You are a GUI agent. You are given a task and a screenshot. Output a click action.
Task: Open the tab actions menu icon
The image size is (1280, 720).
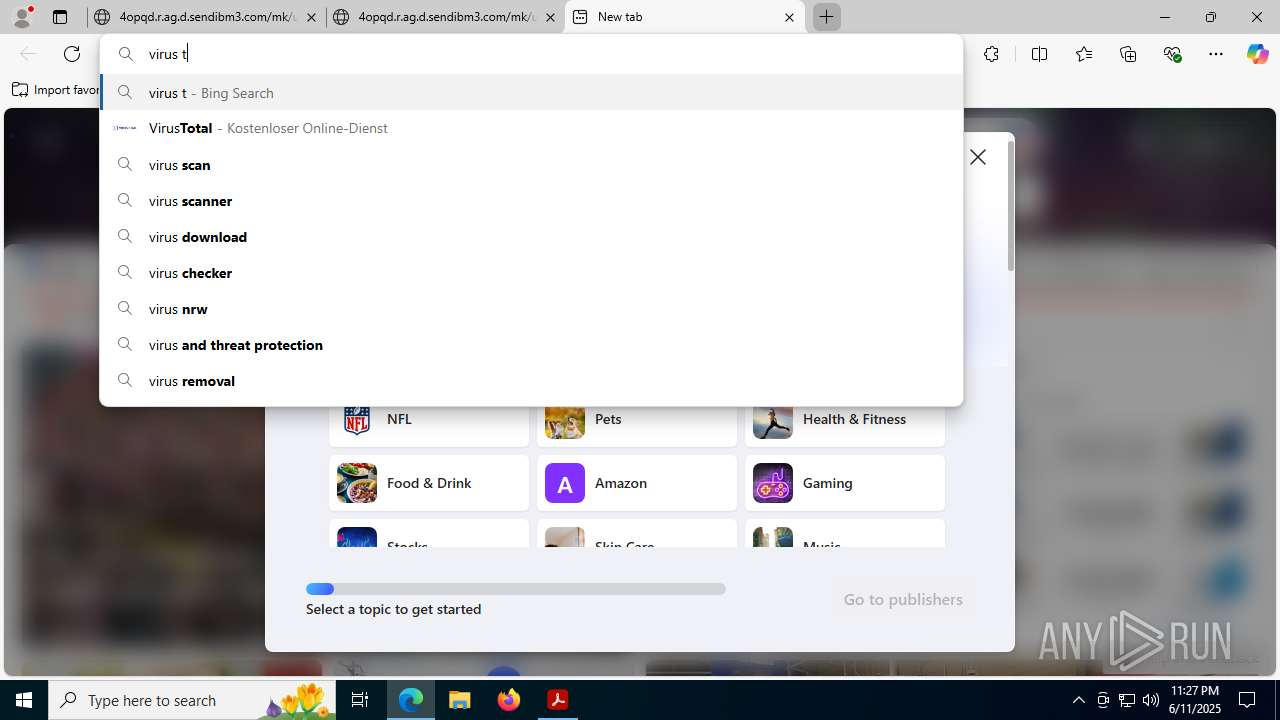point(60,17)
